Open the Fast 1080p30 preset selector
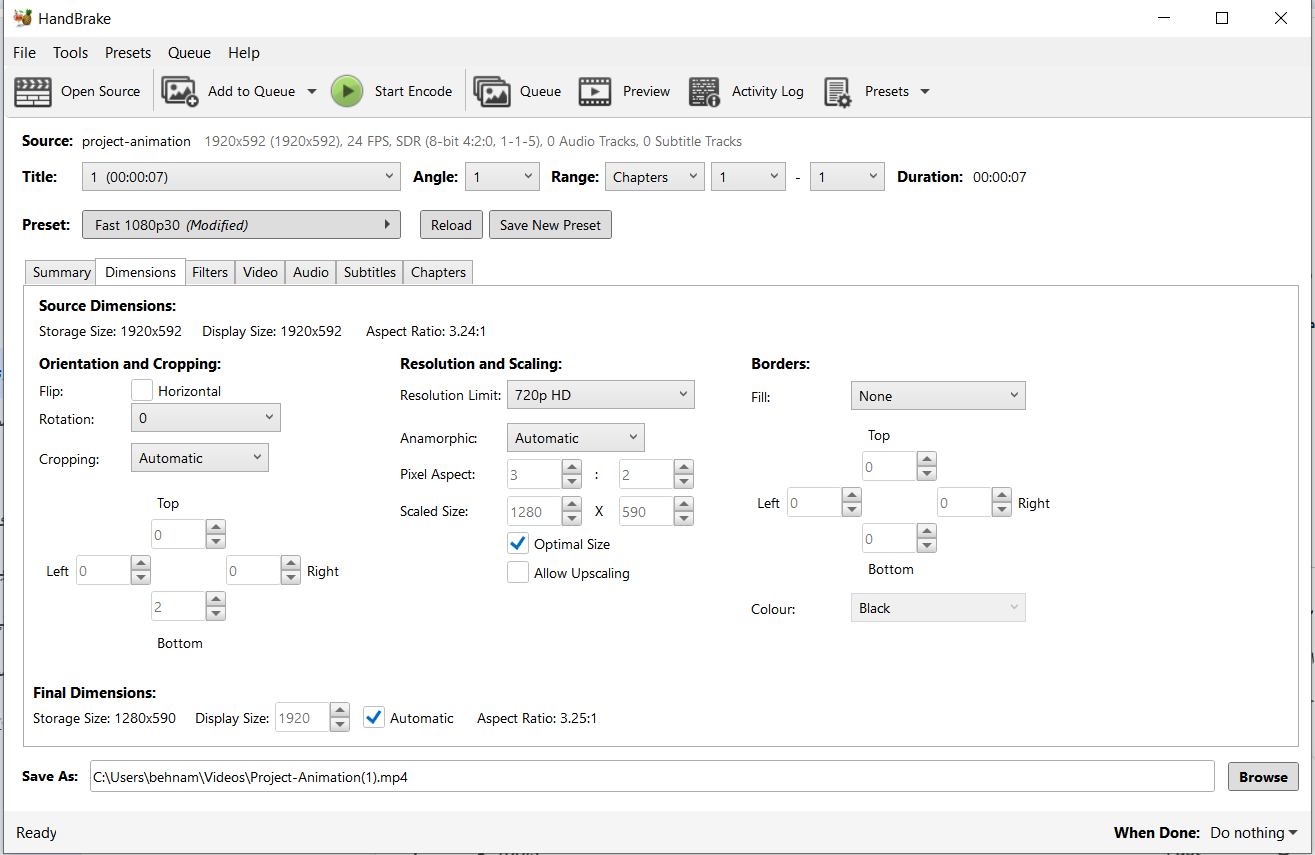 241,225
